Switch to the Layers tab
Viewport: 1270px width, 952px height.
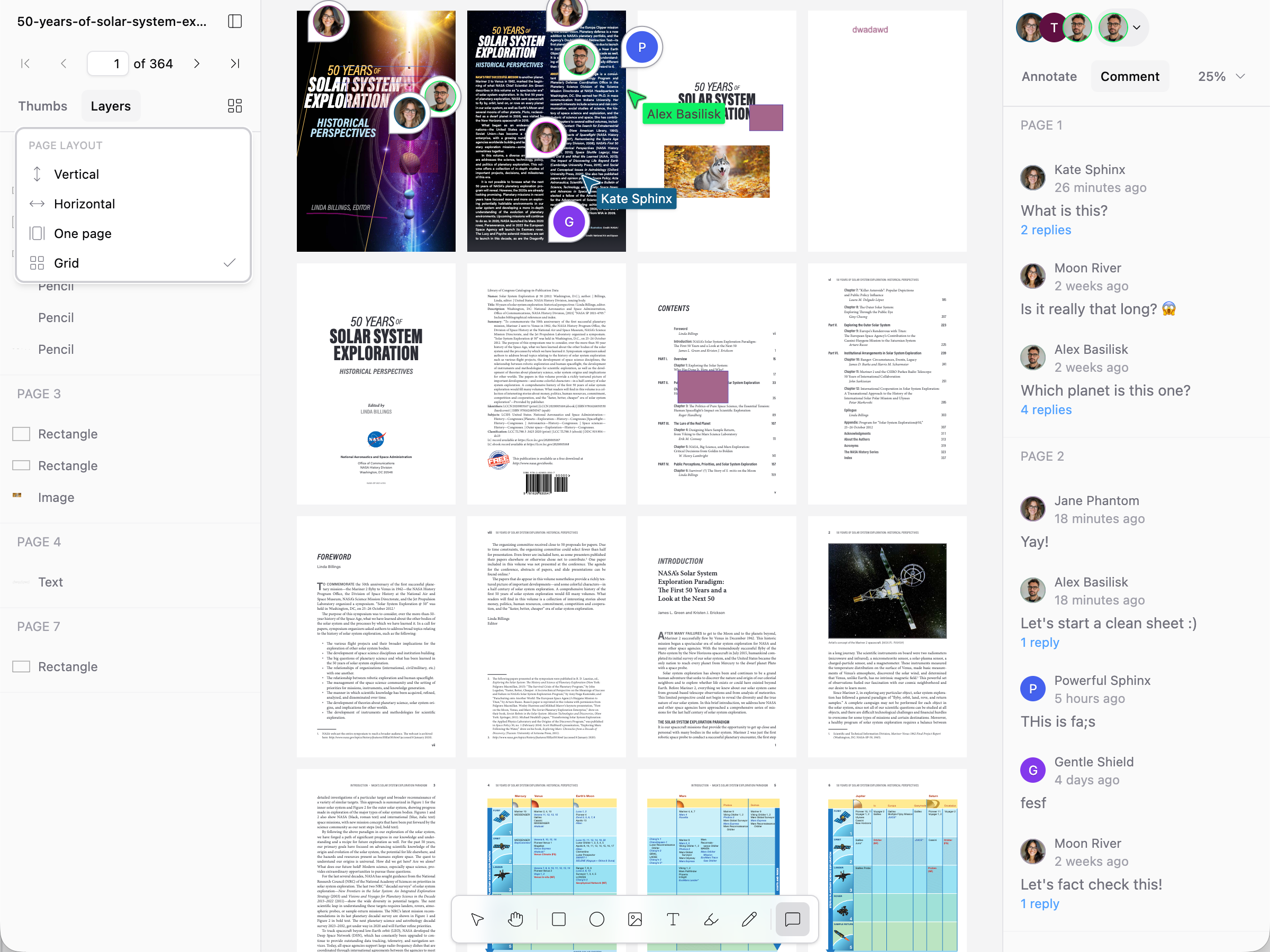coord(111,106)
